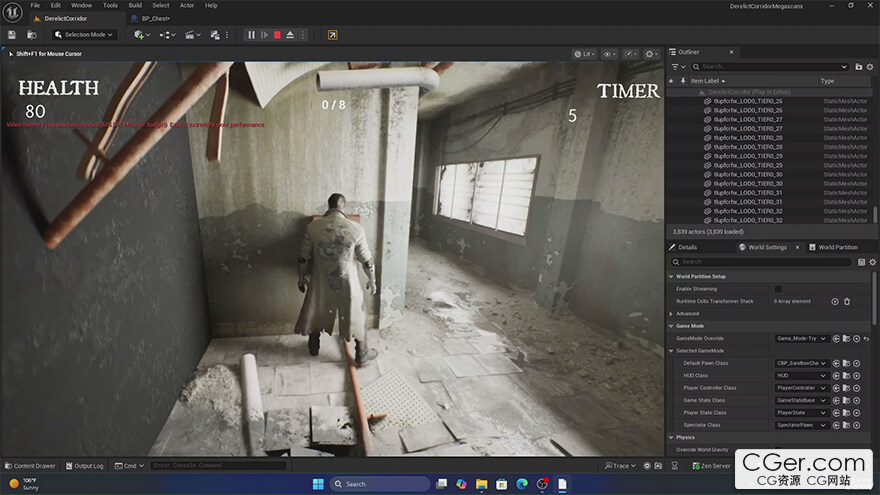Image resolution: width=880 pixels, height=495 pixels.
Task: Click the console command input field
Action: pos(219,465)
